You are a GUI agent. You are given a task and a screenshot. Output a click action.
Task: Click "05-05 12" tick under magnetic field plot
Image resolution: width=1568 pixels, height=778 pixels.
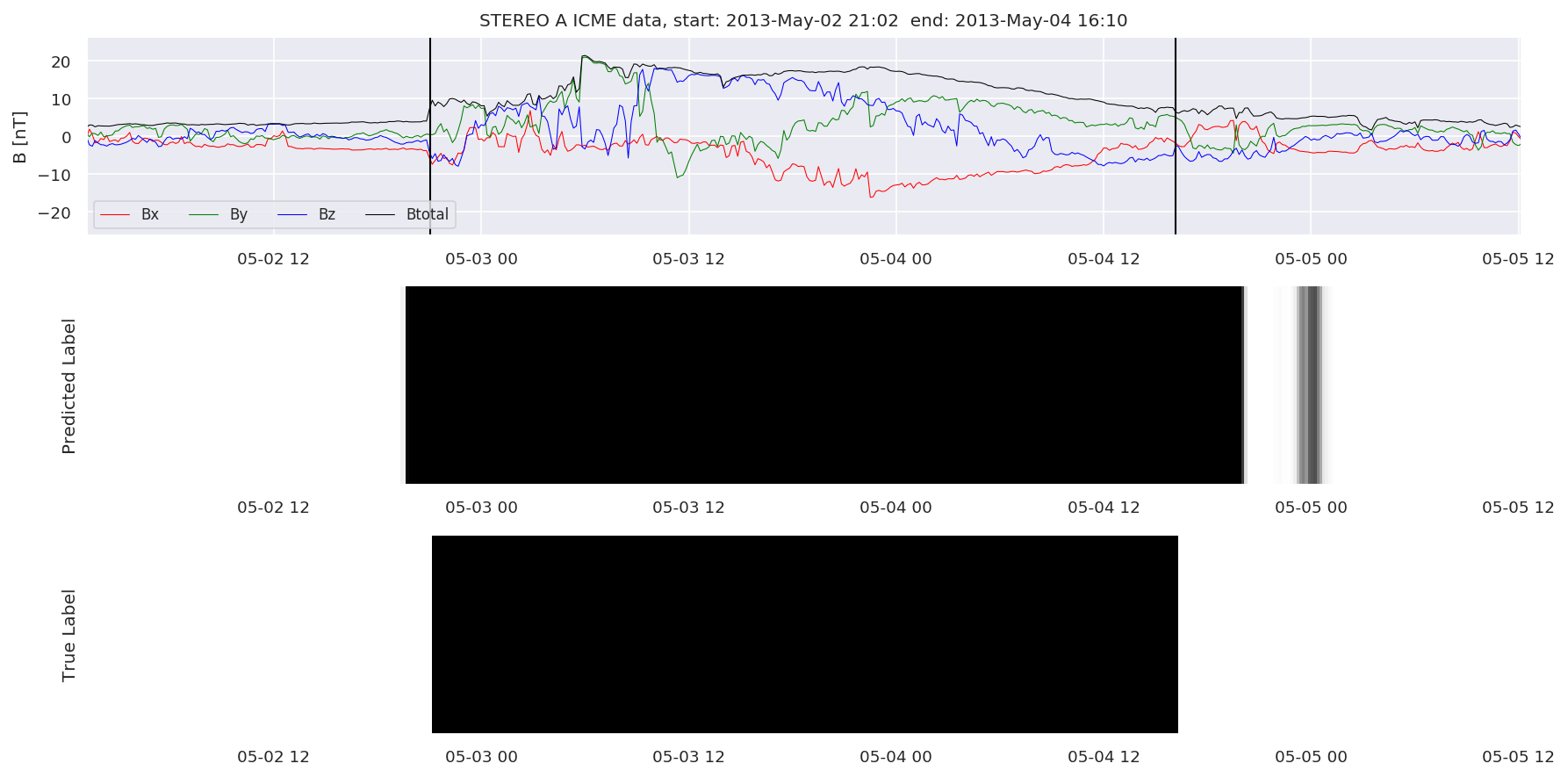point(1518,259)
